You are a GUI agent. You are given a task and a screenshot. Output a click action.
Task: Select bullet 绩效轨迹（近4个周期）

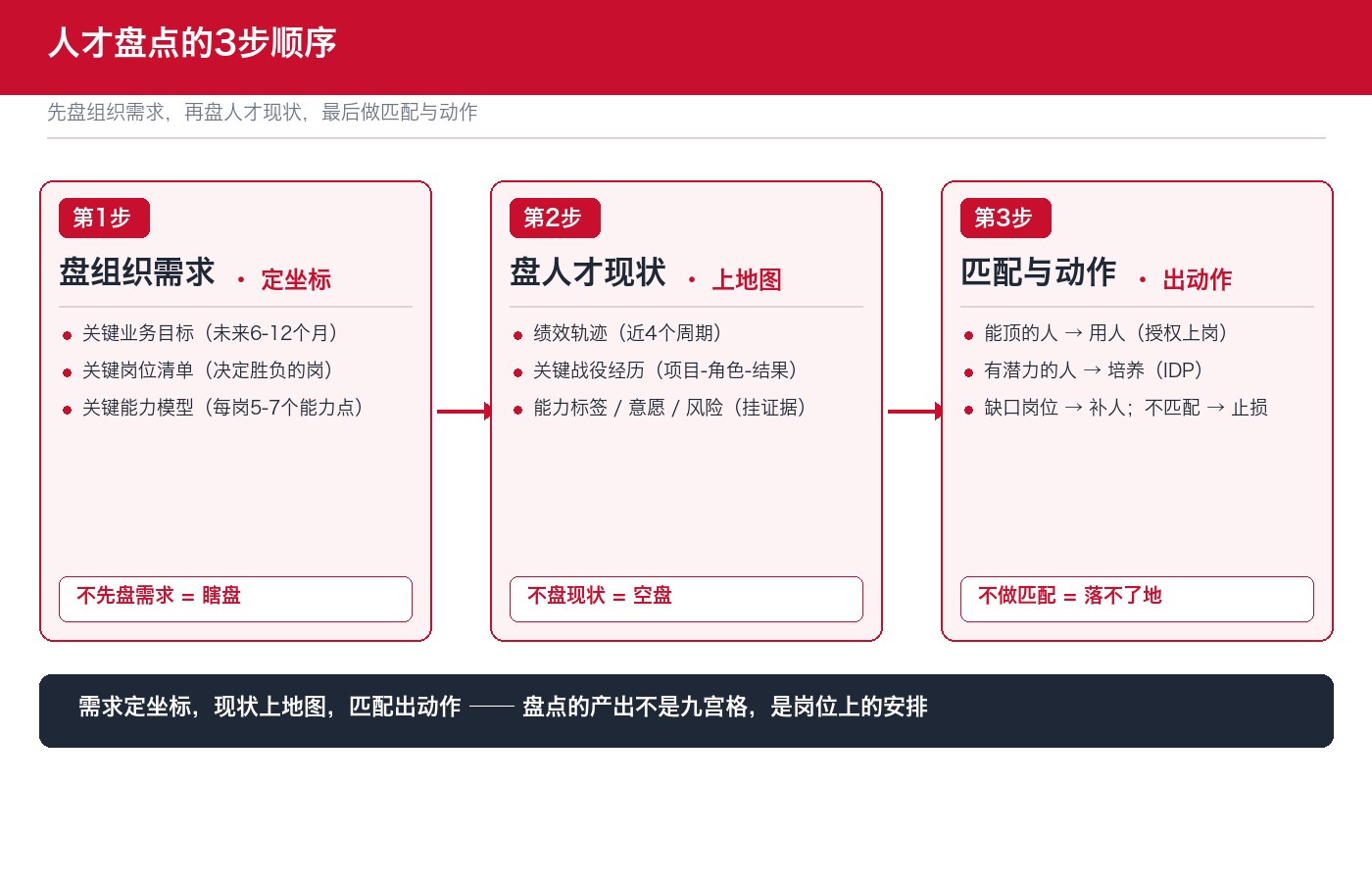[x=617, y=333]
